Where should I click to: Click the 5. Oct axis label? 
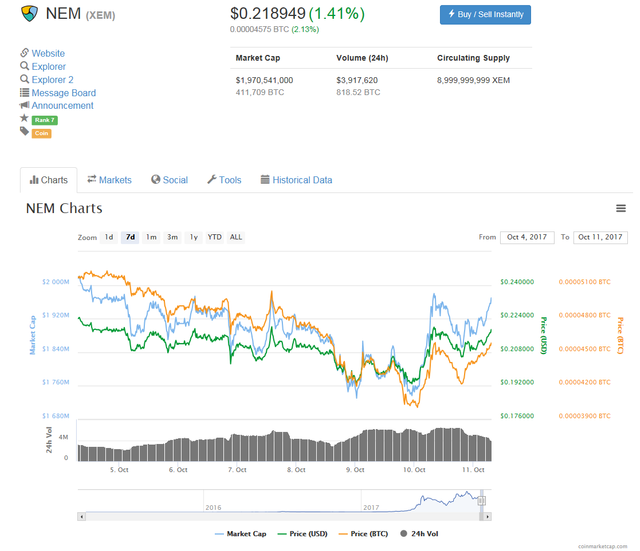[x=119, y=470]
